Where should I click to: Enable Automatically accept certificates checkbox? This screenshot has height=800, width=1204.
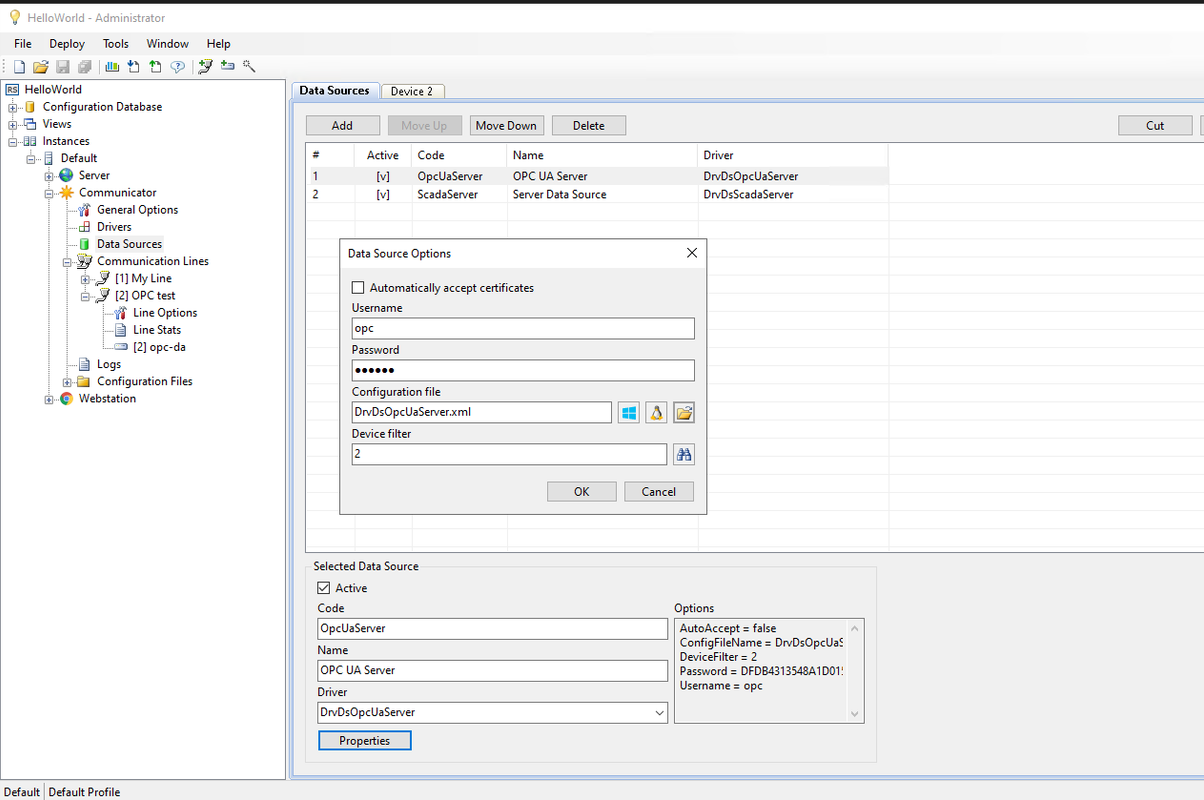pyautogui.click(x=358, y=288)
